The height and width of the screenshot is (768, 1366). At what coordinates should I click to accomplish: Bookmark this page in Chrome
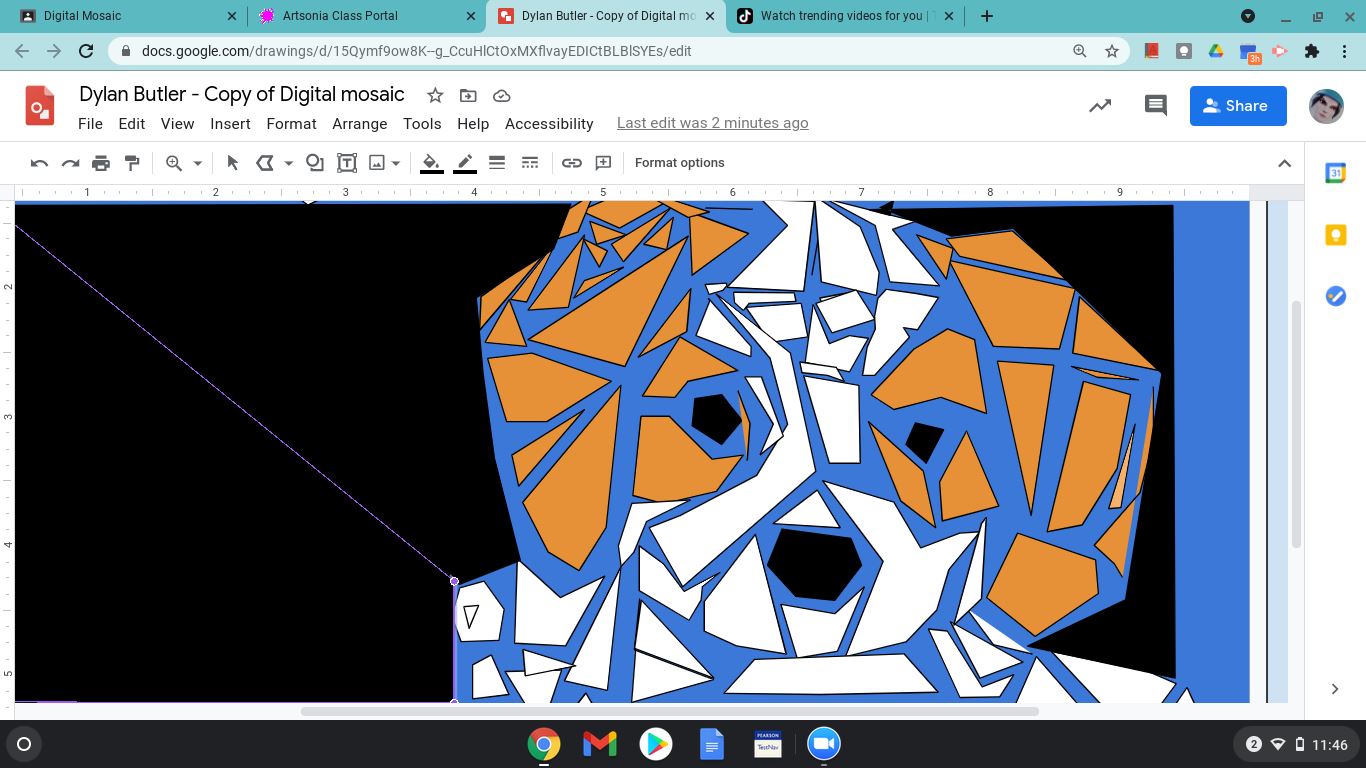click(x=1111, y=51)
